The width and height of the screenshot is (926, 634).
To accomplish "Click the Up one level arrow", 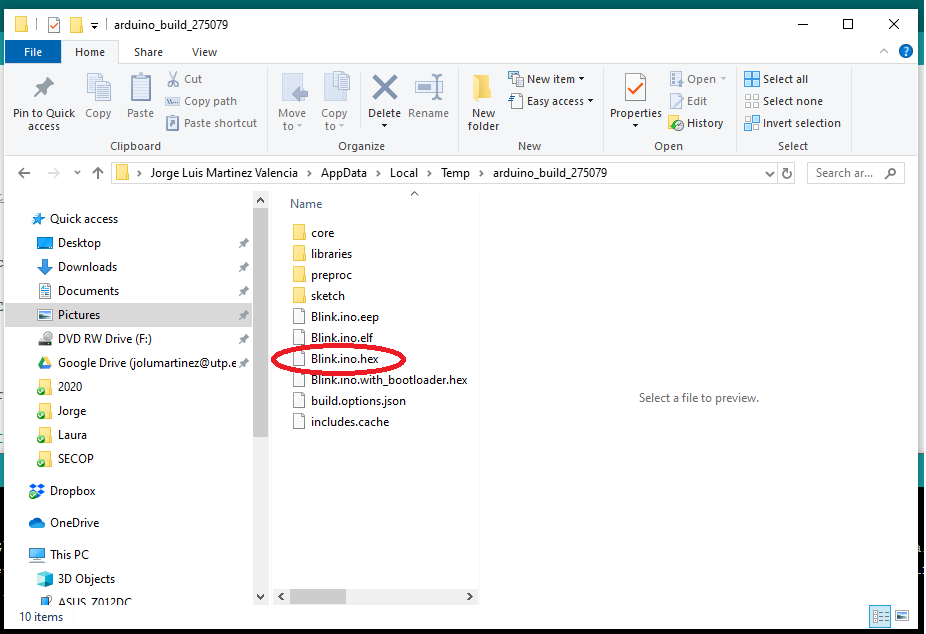I will [x=98, y=173].
